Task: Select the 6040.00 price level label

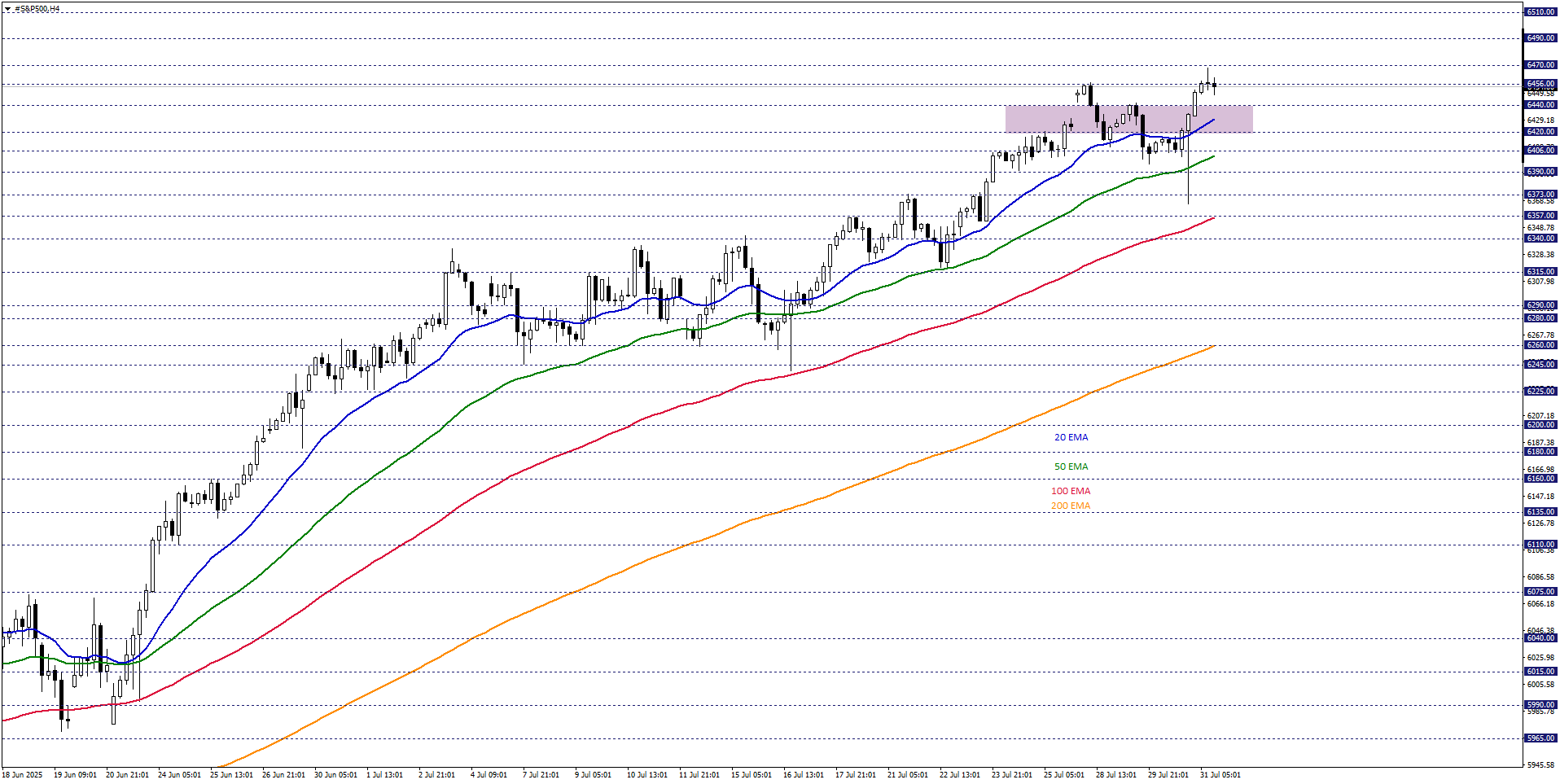Action: coord(1540,638)
